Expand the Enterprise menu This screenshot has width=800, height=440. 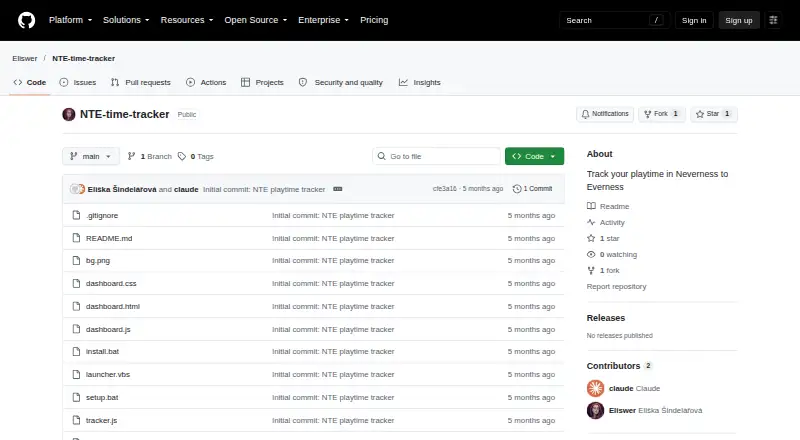pyautogui.click(x=323, y=20)
